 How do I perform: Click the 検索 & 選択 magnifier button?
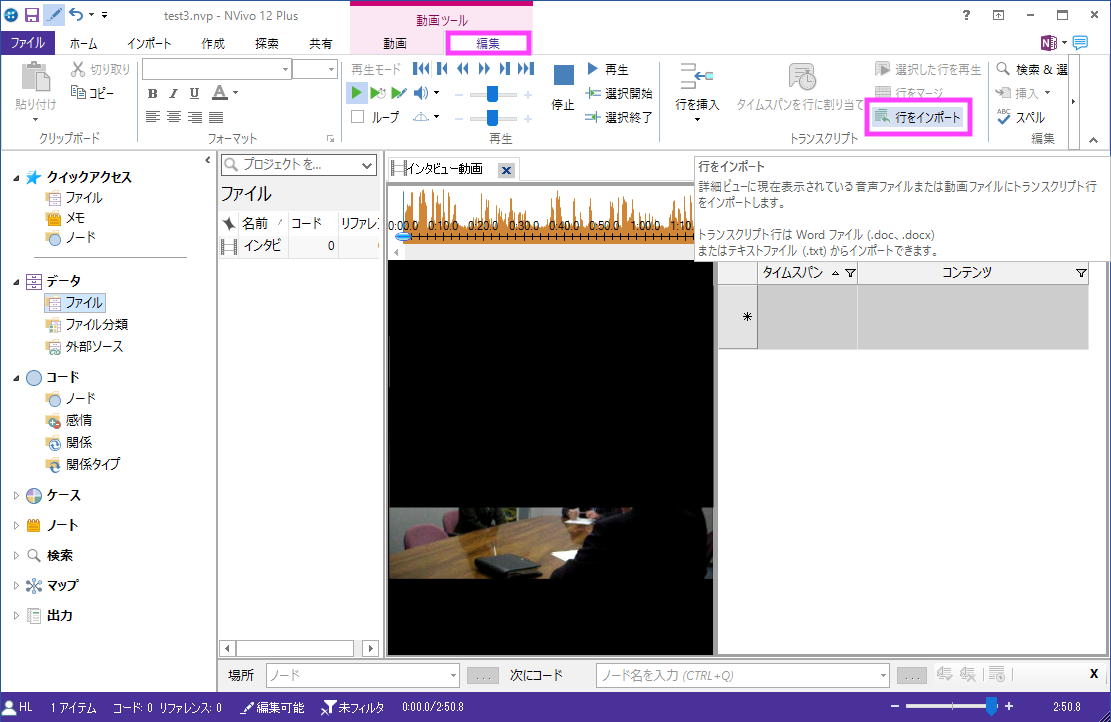tap(1032, 69)
